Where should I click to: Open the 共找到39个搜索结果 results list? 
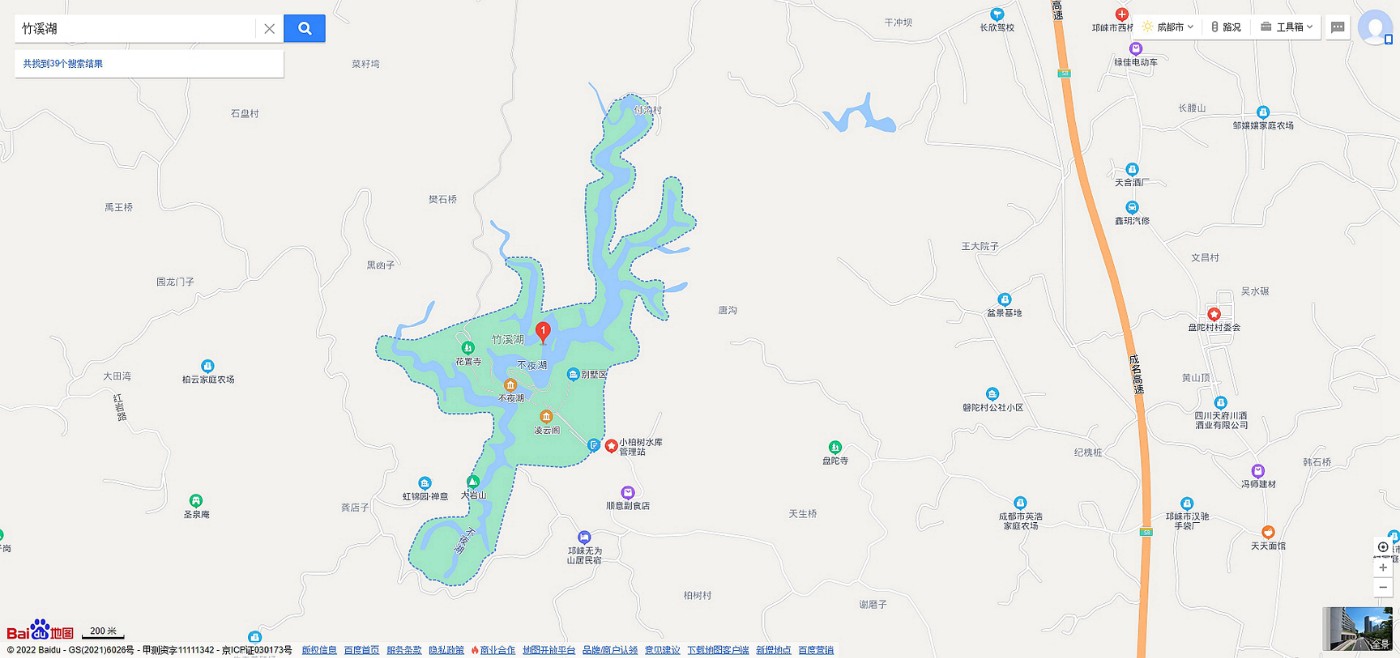coord(63,64)
